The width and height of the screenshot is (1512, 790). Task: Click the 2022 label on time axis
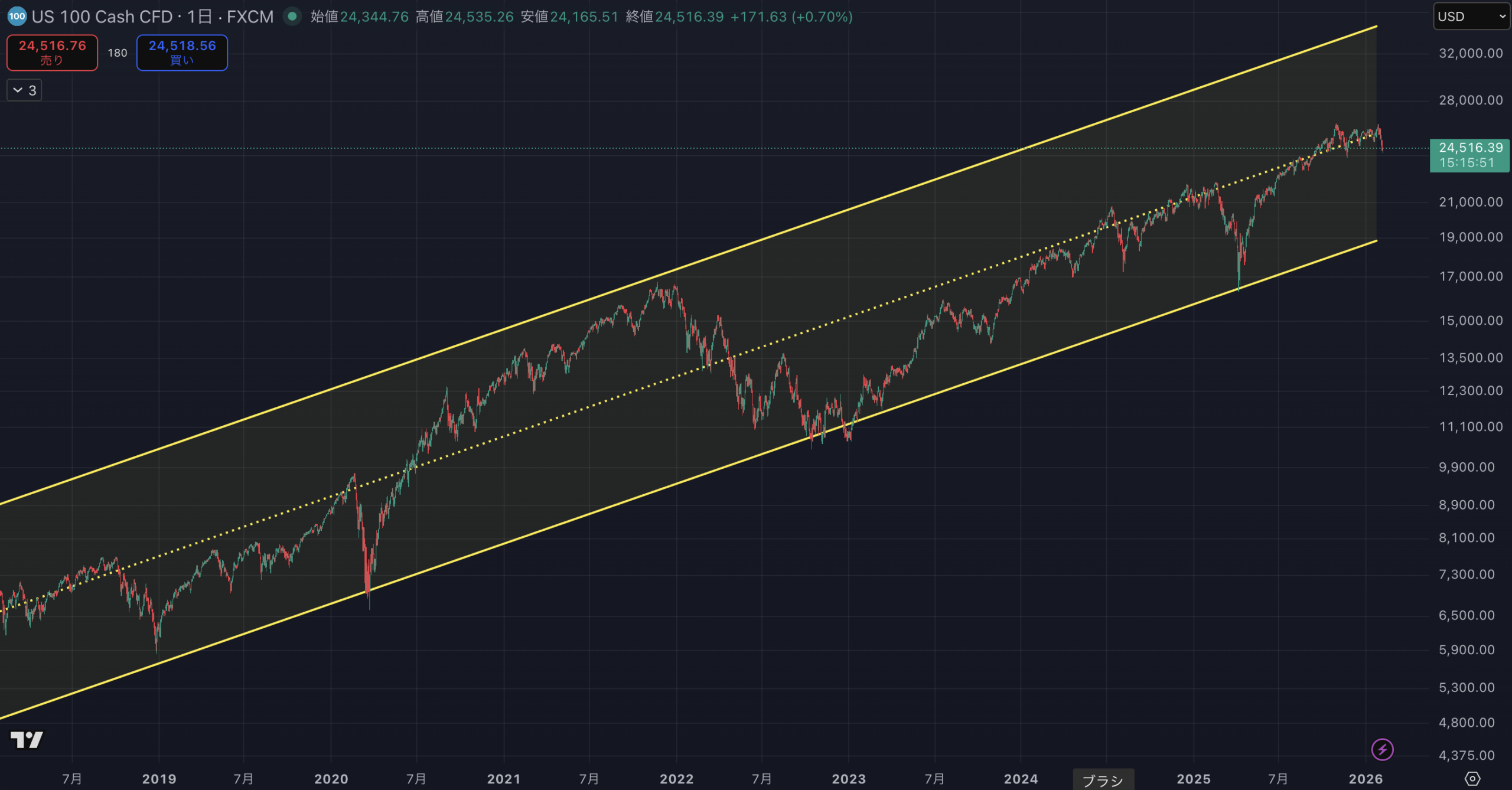pos(676,779)
